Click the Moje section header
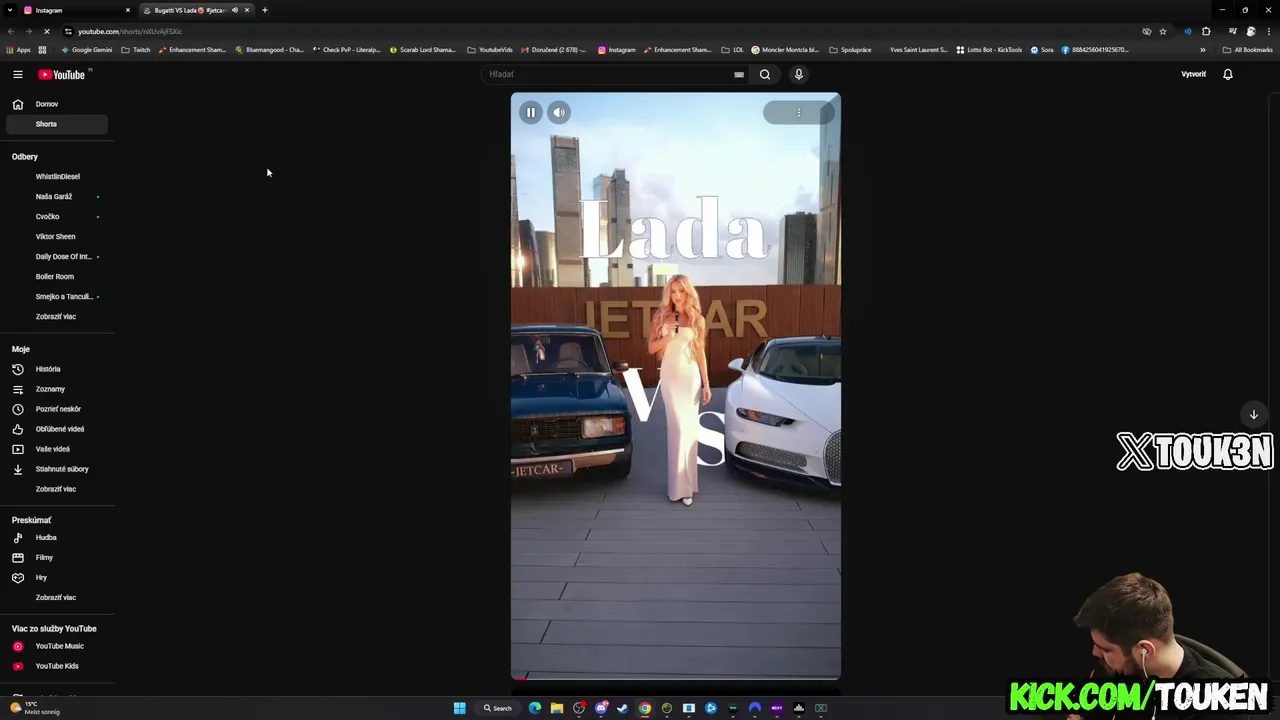 pos(21,349)
